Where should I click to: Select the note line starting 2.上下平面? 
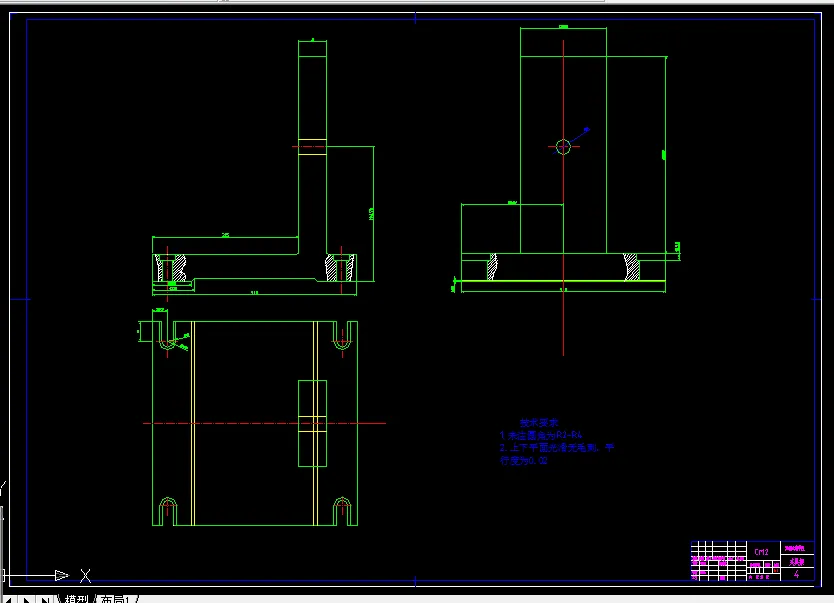coord(556,448)
